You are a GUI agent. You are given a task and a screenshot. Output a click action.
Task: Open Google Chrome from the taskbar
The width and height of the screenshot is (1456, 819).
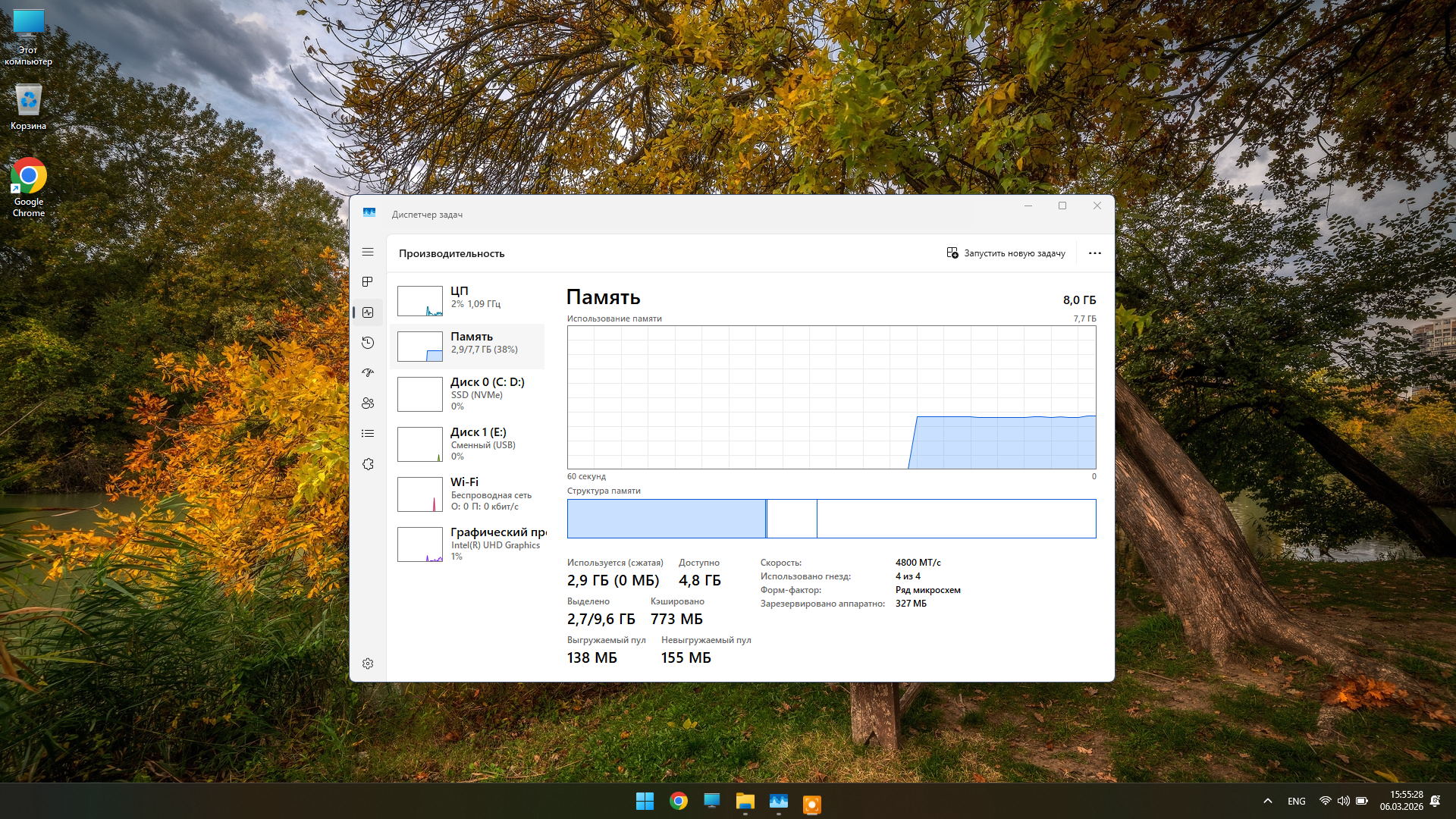click(x=679, y=801)
